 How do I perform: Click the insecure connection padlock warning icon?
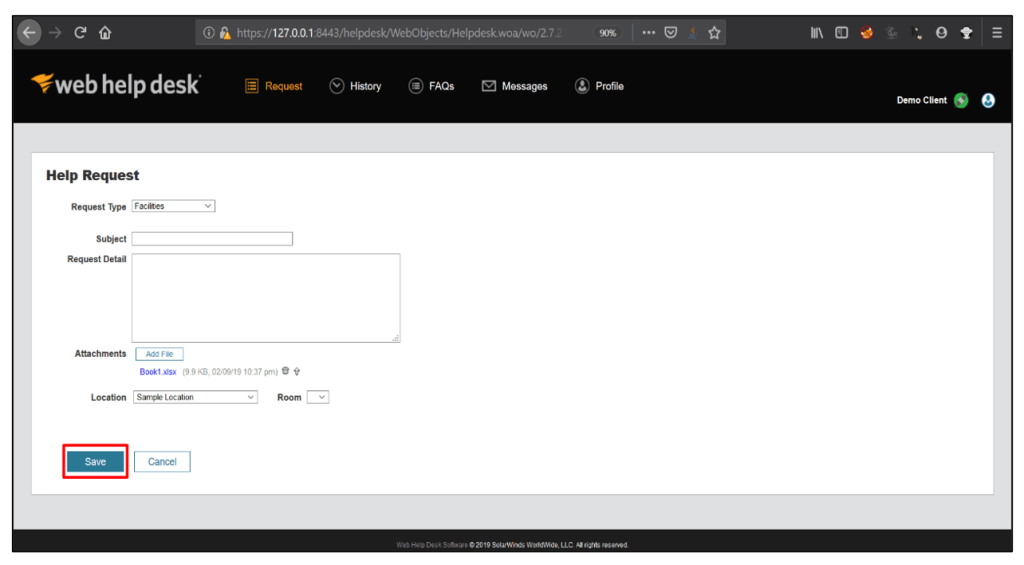(x=225, y=33)
